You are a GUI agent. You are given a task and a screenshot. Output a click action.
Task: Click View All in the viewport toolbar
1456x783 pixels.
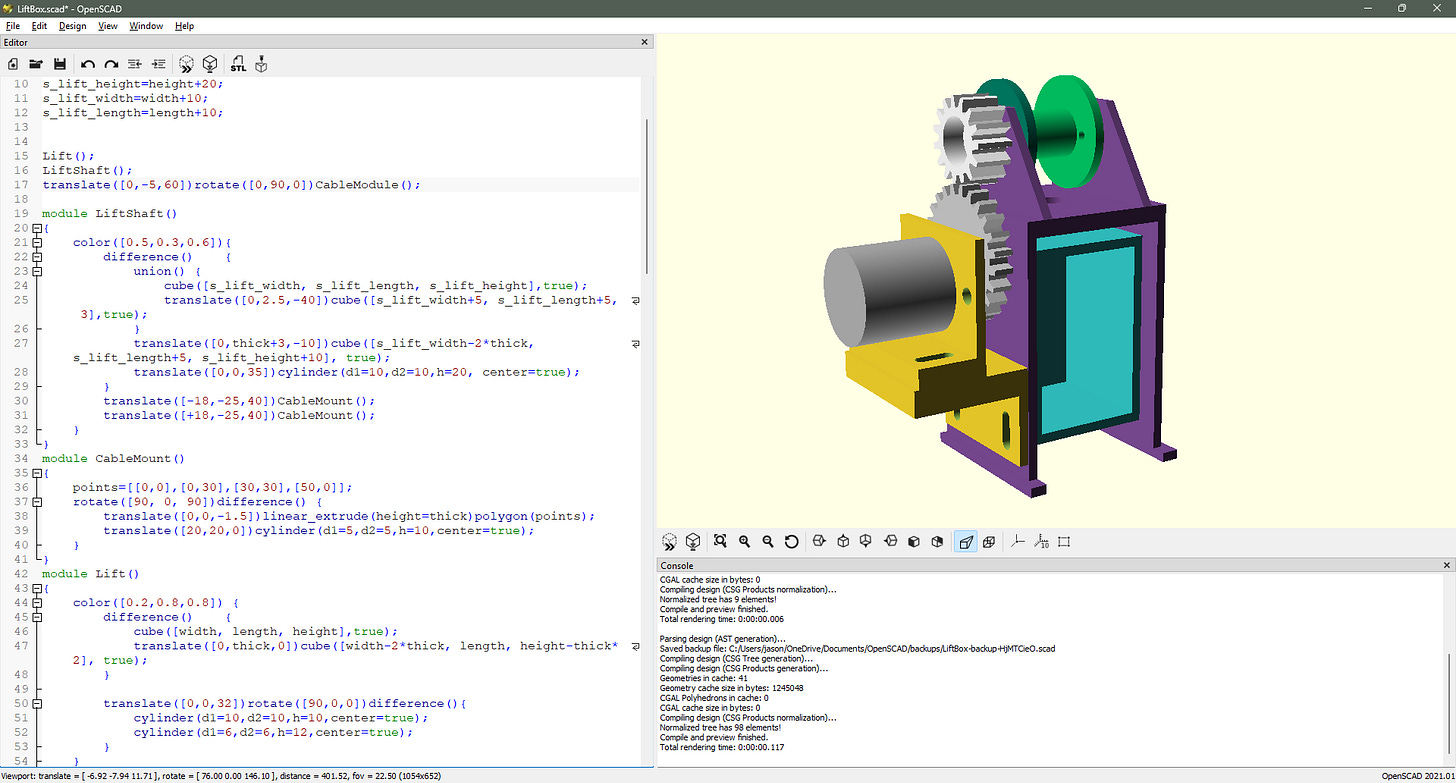coord(720,541)
